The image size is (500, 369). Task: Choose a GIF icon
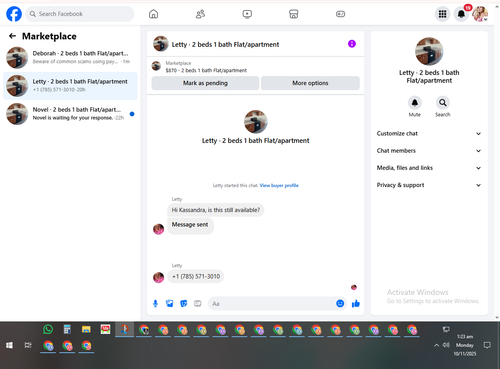coord(198,303)
